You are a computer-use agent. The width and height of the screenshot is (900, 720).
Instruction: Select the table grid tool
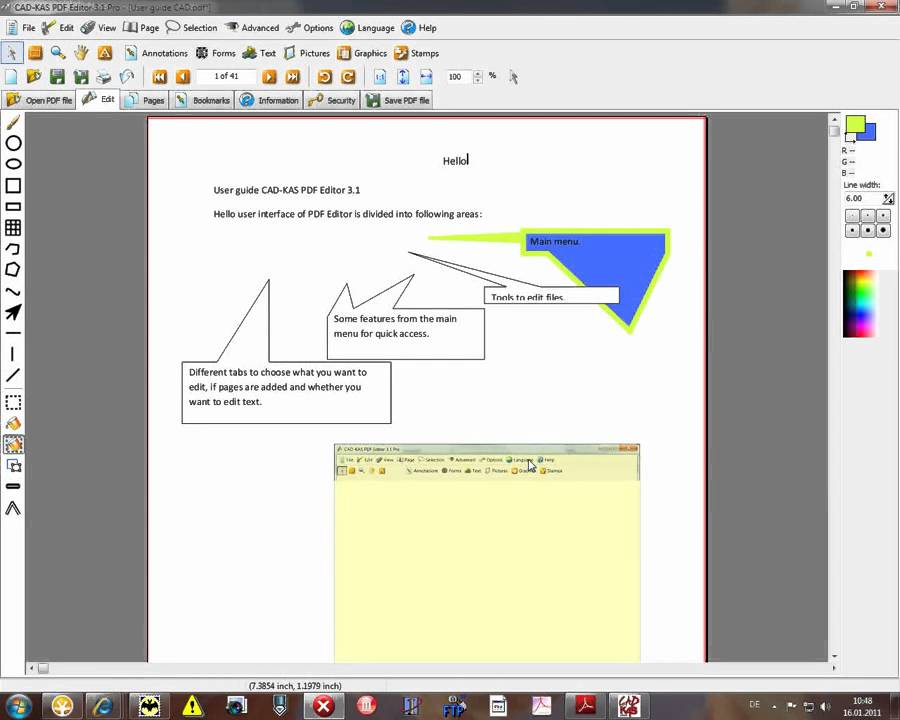(13, 227)
